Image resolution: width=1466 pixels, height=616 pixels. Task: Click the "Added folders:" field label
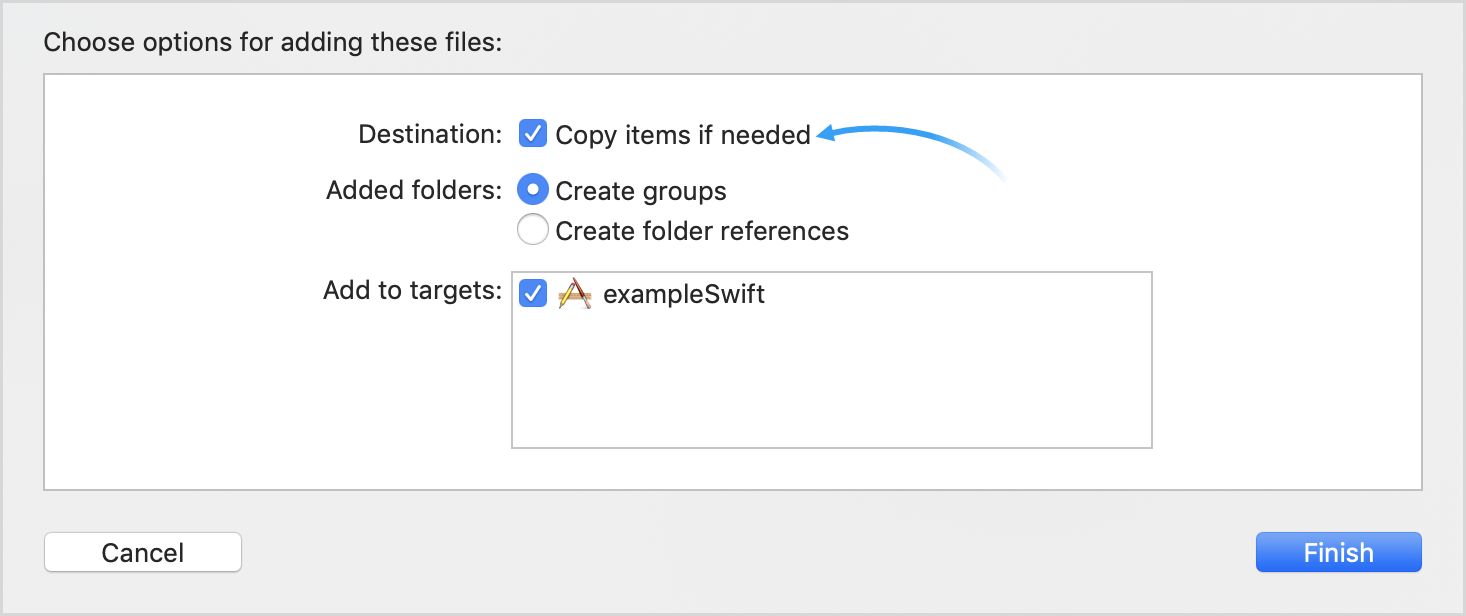414,191
